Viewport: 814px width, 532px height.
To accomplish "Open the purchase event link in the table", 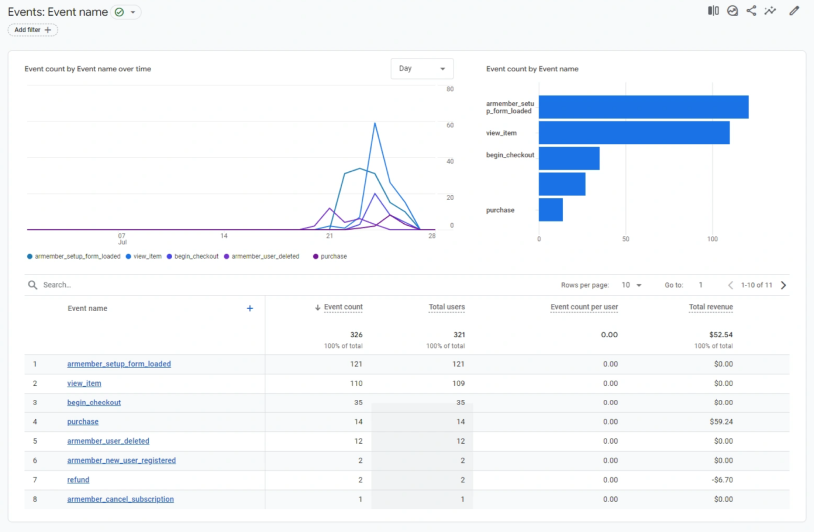I will tap(83, 421).
